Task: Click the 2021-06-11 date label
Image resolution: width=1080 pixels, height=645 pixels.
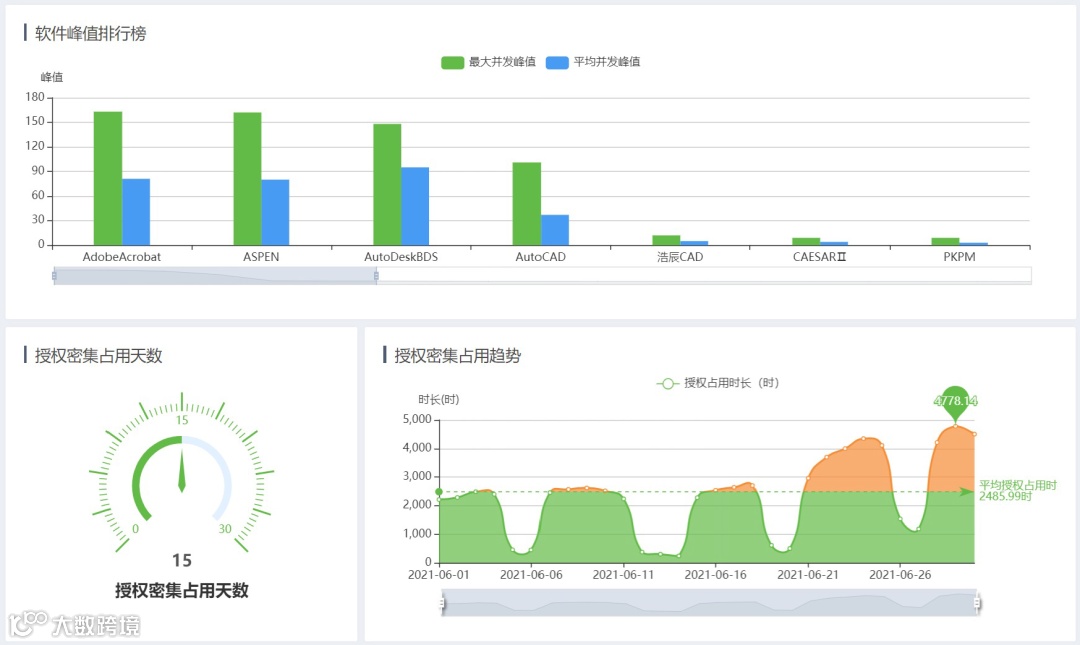Action: pyautogui.click(x=623, y=575)
